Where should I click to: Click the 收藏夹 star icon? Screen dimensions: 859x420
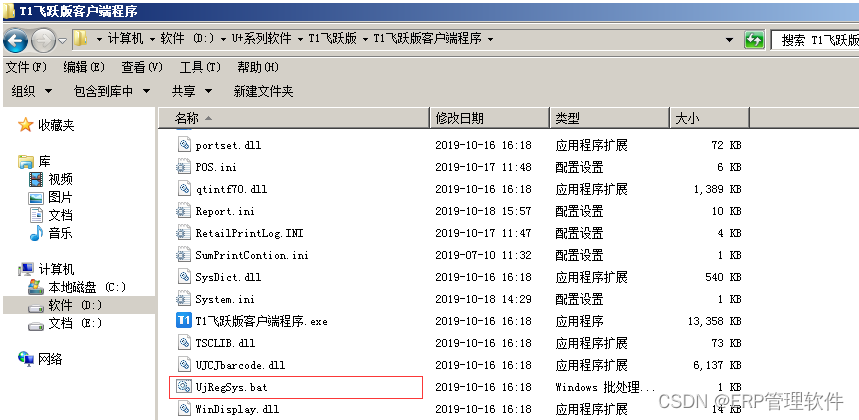(25, 125)
